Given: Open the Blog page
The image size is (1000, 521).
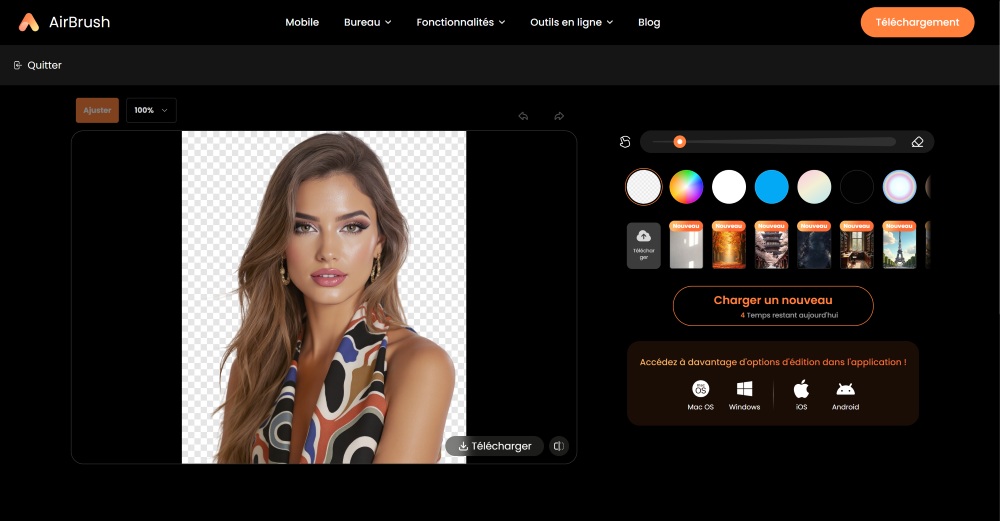Looking at the screenshot, I should click(649, 22).
